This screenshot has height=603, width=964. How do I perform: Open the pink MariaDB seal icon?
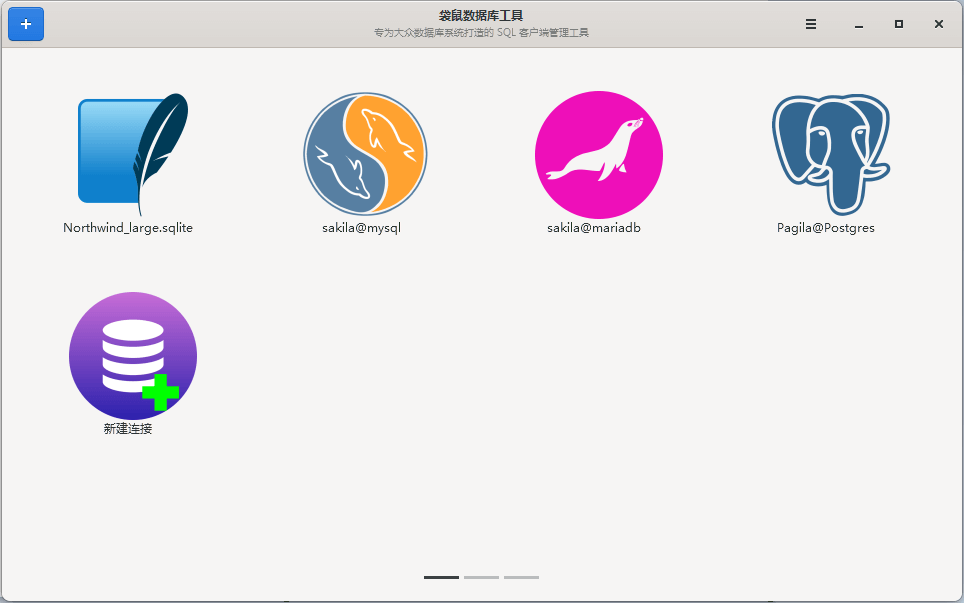click(x=598, y=154)
